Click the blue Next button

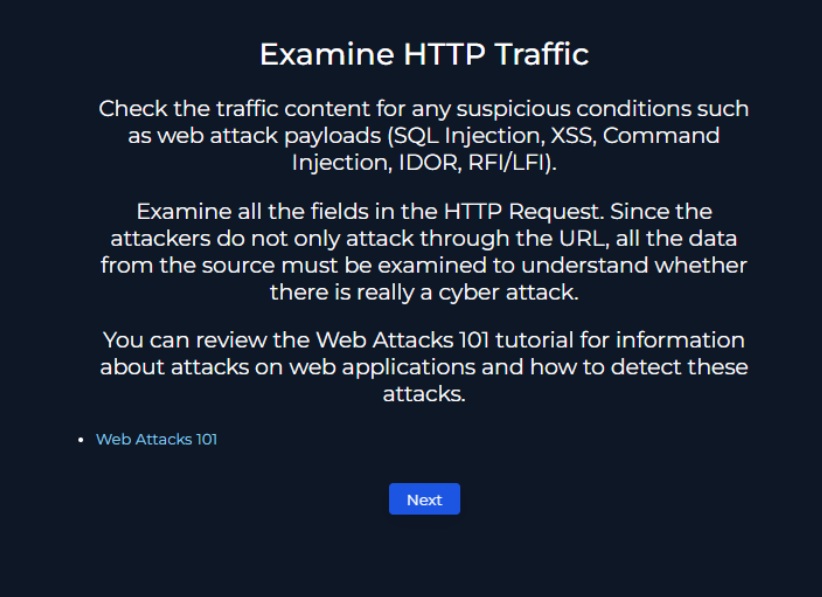click(x=424, y=499)
